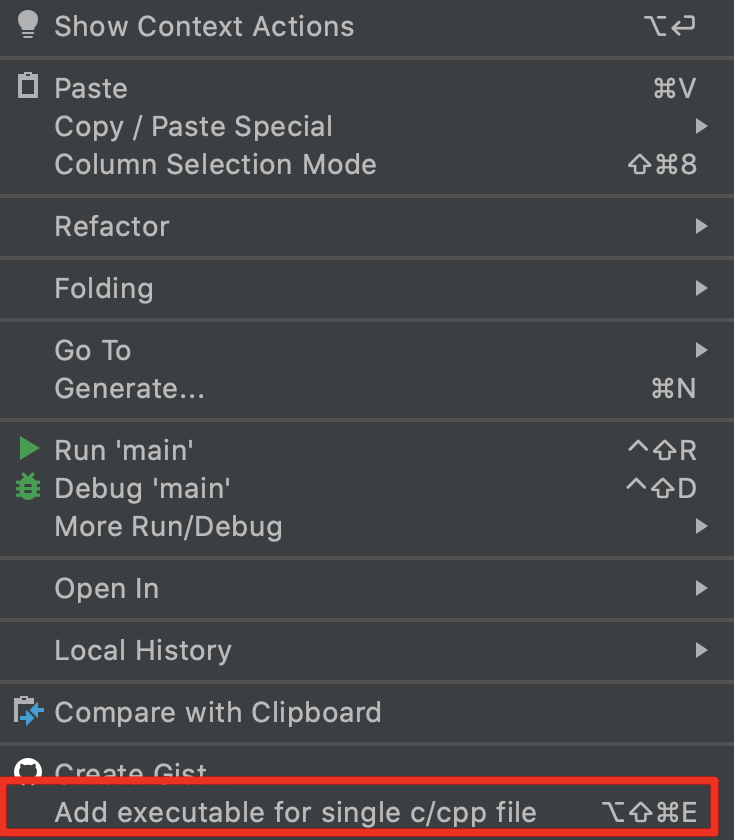Click the Compare with Clipboard icon

(28, 713)
